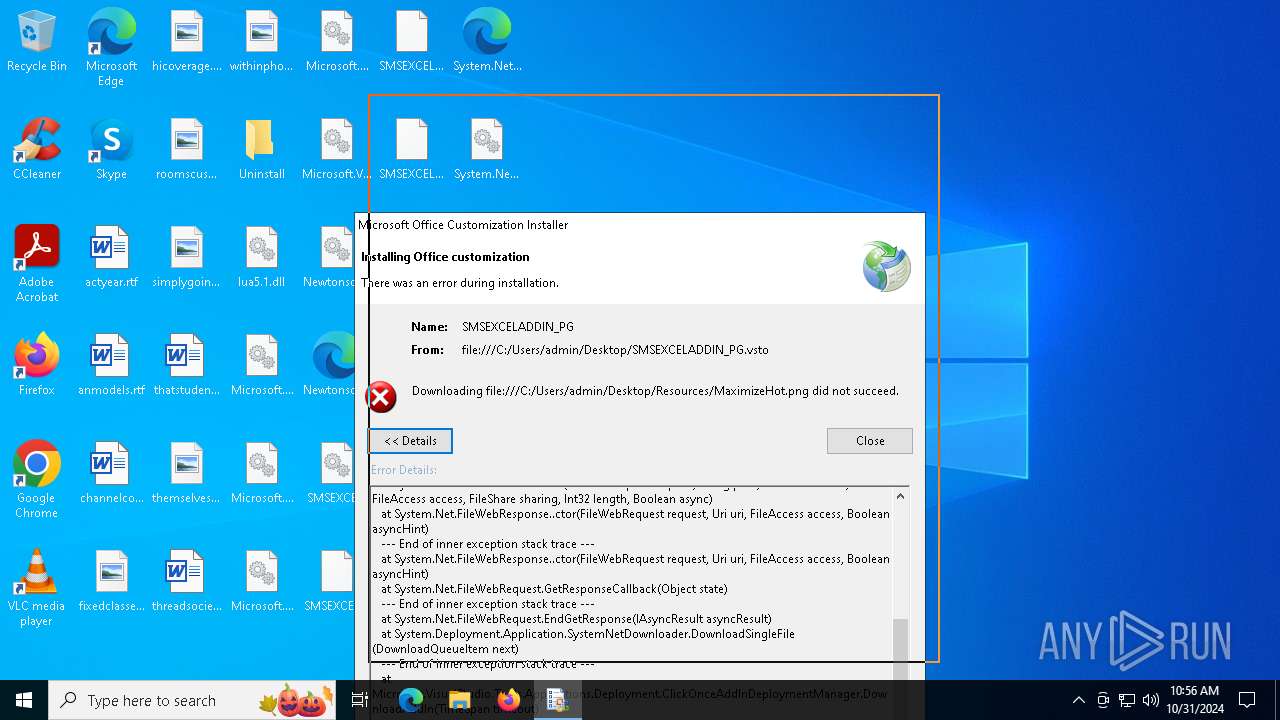
Task: Click scroll-up arrow in Error Details
Action: pos(900,496)
